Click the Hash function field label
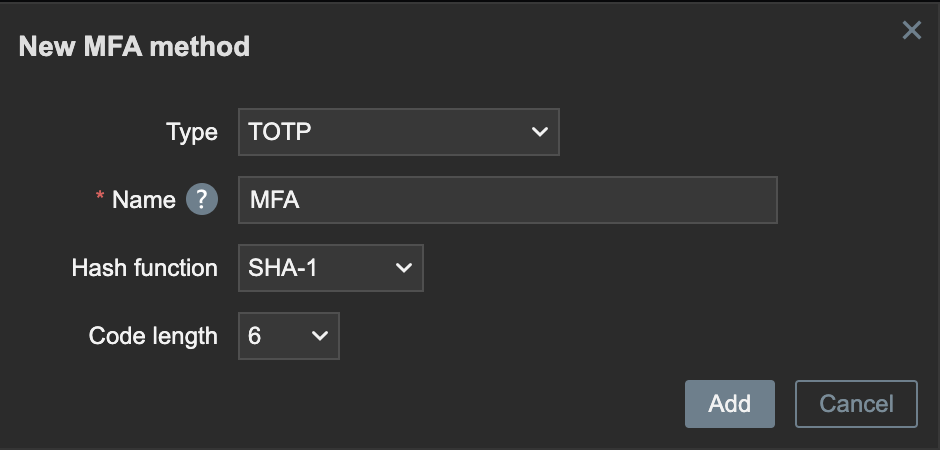This screenshot has width=940, height=450. click(144, 268)
